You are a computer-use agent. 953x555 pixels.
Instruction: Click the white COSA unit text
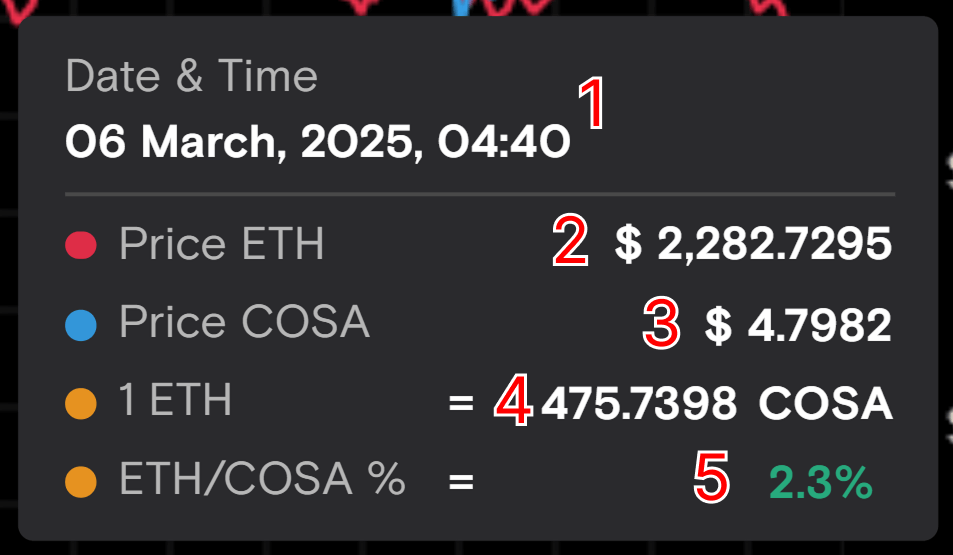[825, 405]
